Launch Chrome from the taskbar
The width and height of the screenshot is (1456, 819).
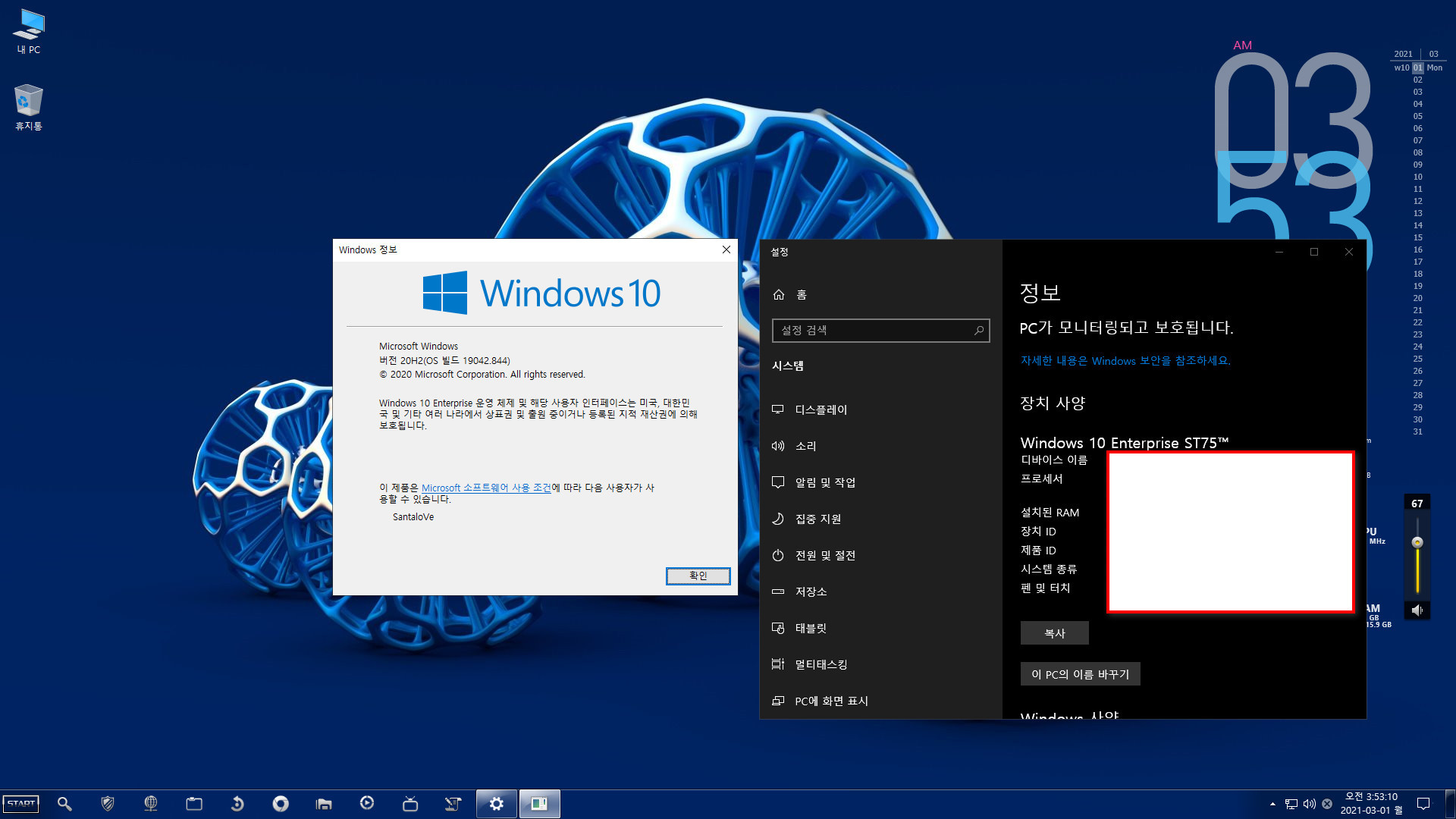[x=281, y=804]
